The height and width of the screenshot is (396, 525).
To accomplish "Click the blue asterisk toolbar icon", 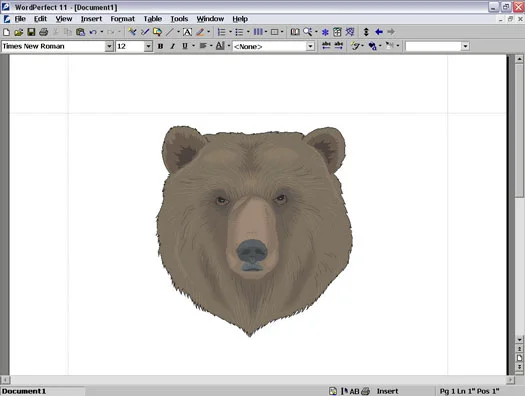I will 325,32.
